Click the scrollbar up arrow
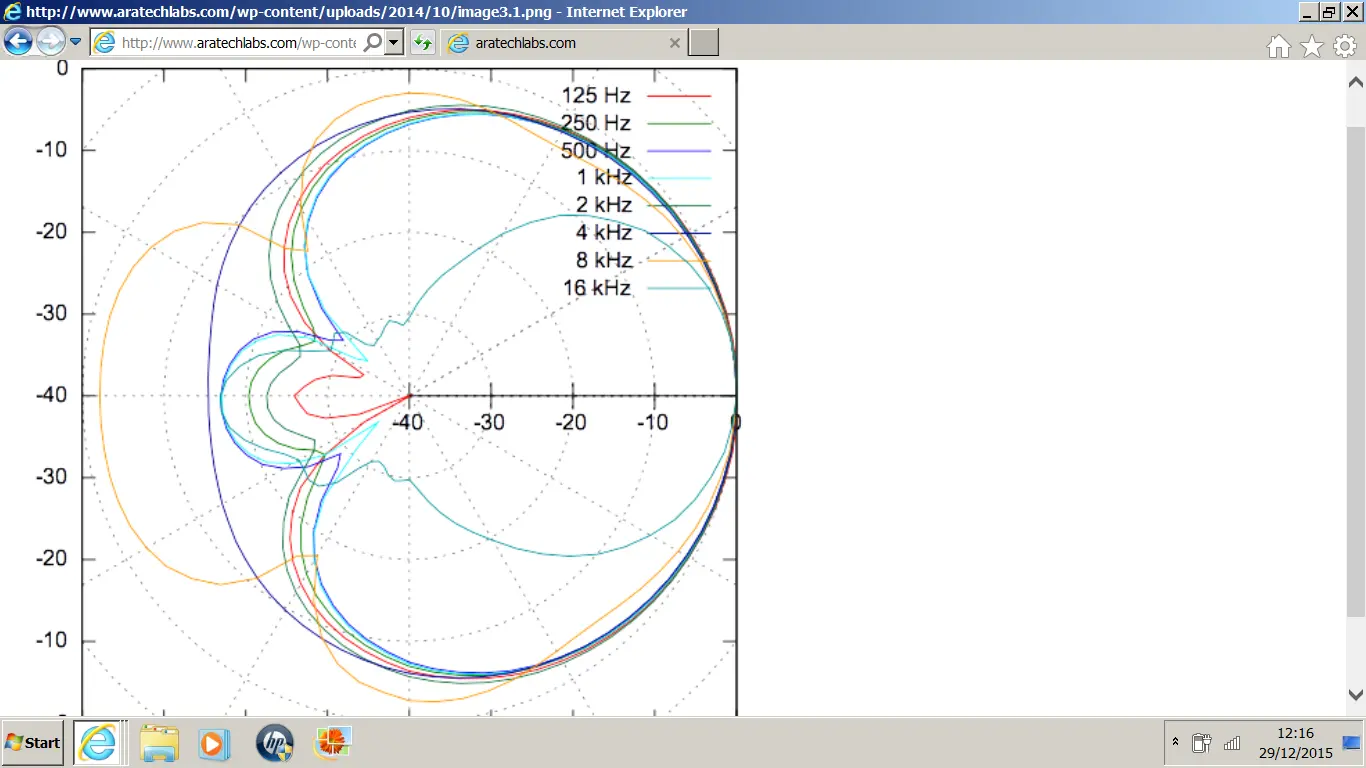 pos(1356,83)
